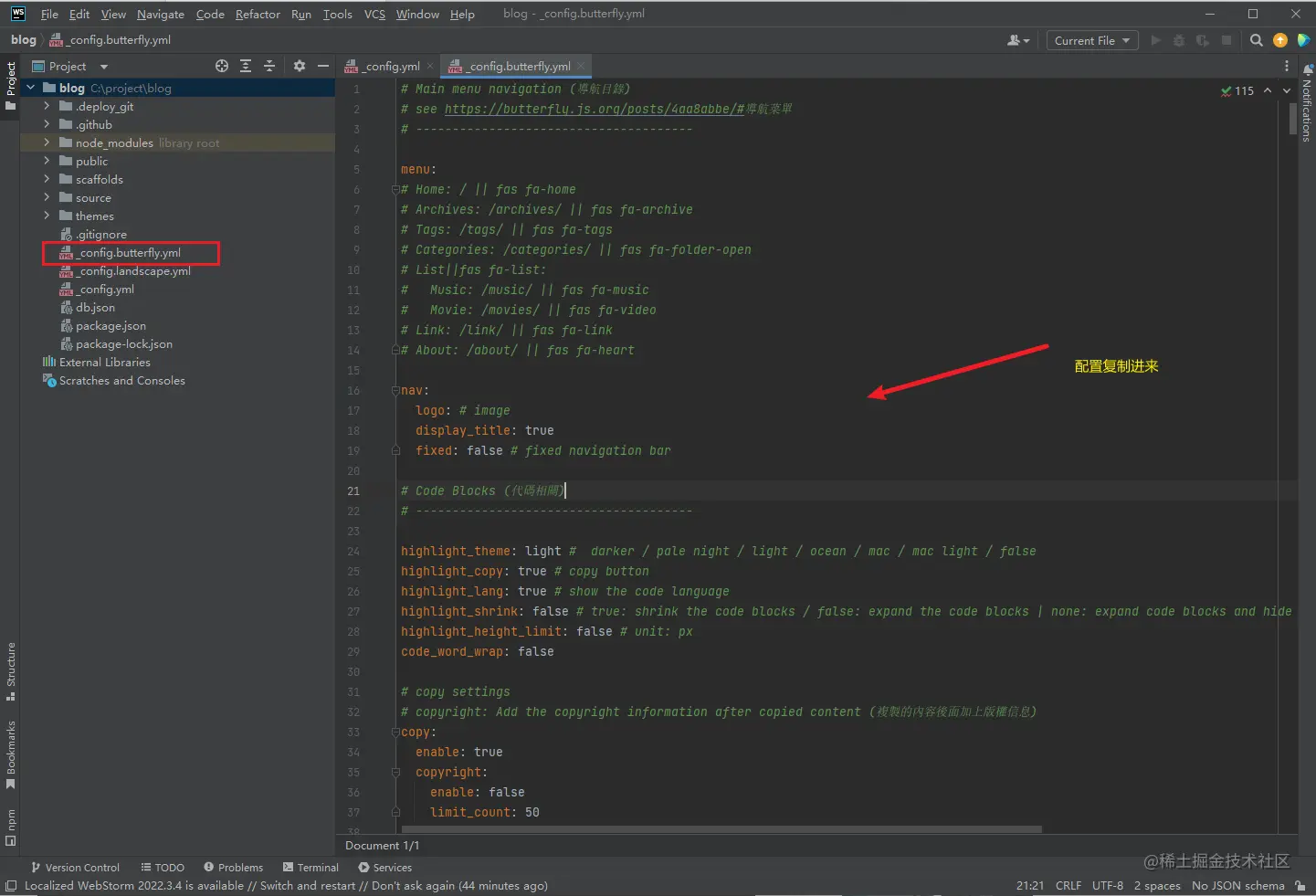Open the Services tool window
This screenshot has width=1316, height=896.
click(385, 868)
